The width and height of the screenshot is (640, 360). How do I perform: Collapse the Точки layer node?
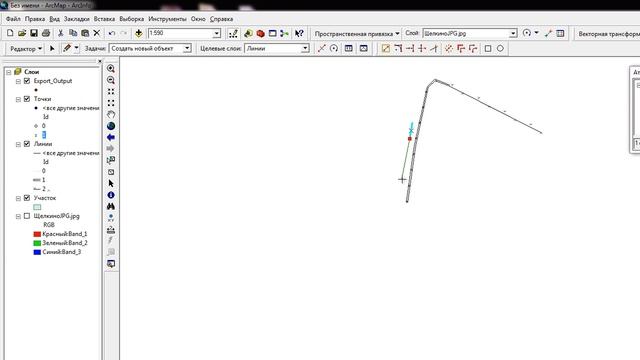tap(18, 99)
